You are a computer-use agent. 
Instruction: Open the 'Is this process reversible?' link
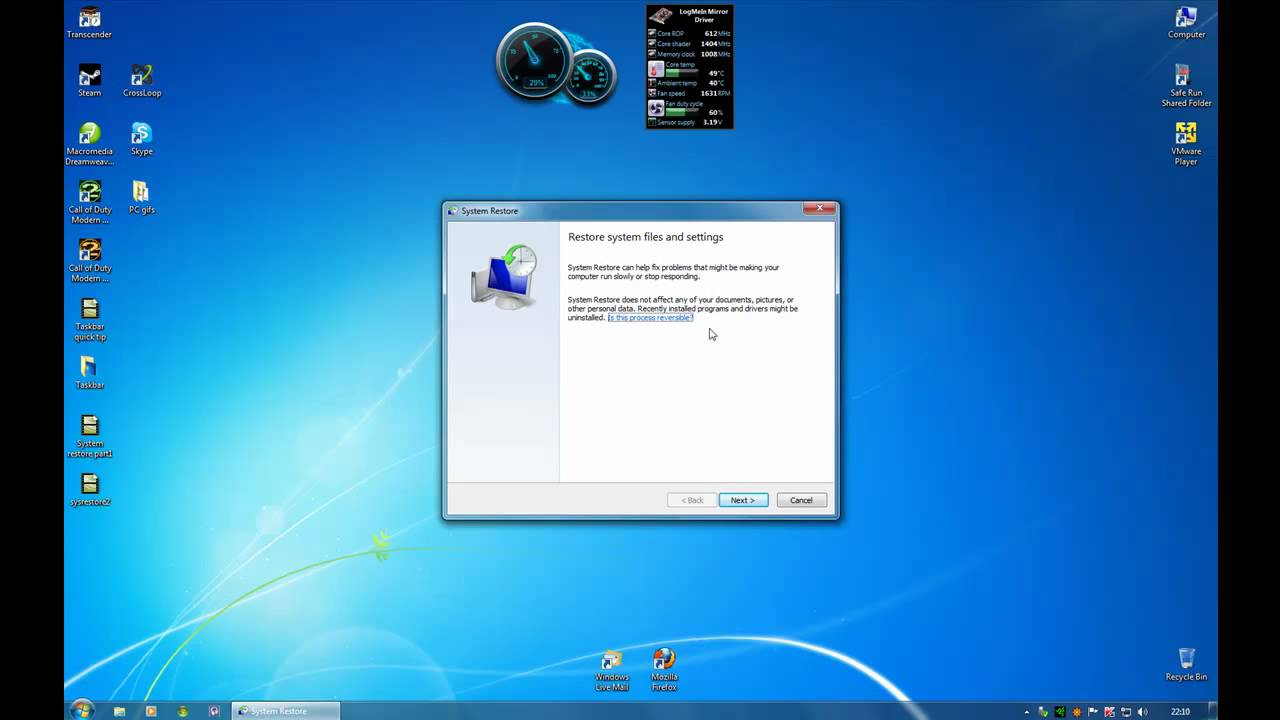coord(650,317)
